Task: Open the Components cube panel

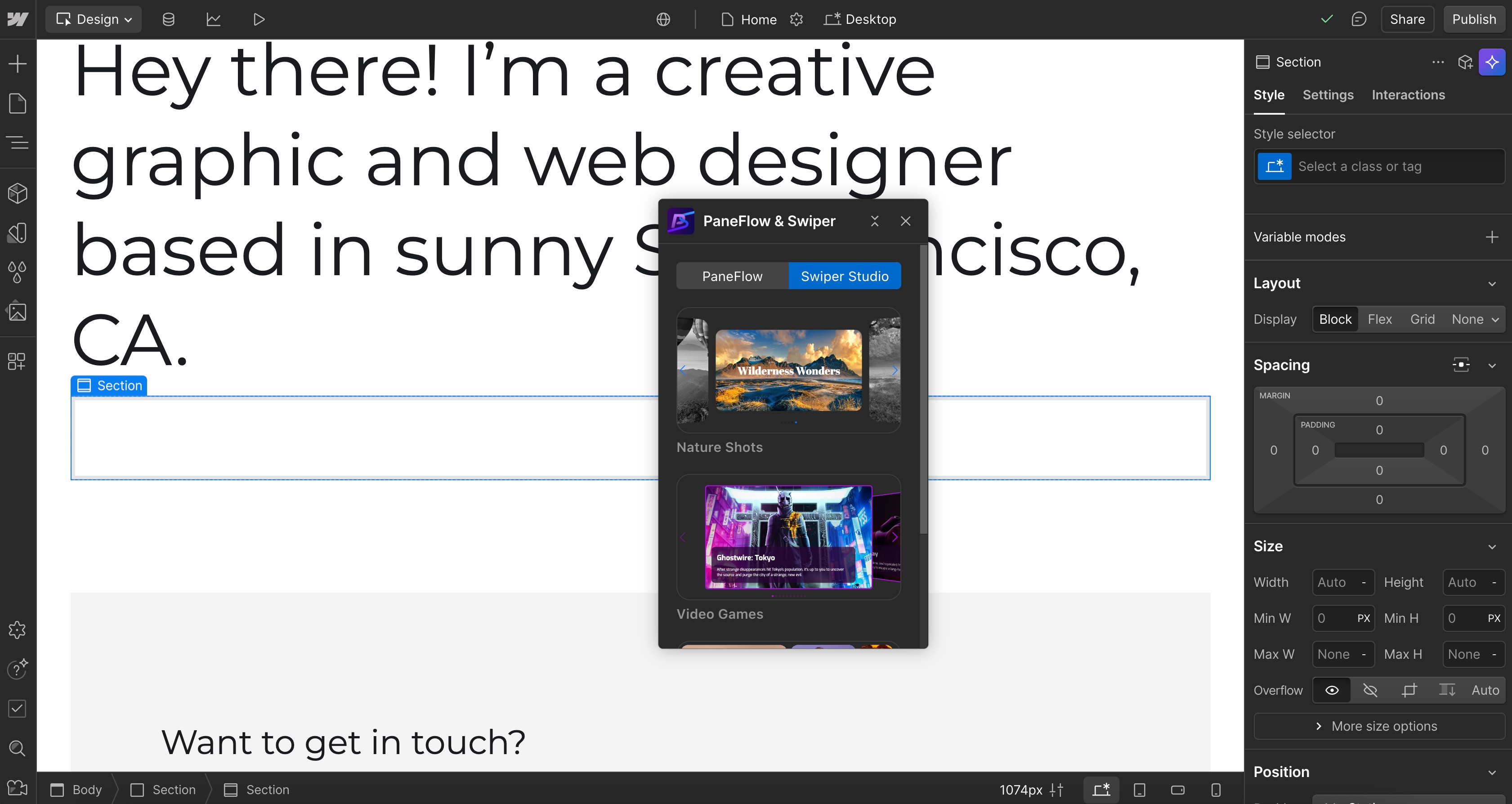Action: click(x=18, y=193)
